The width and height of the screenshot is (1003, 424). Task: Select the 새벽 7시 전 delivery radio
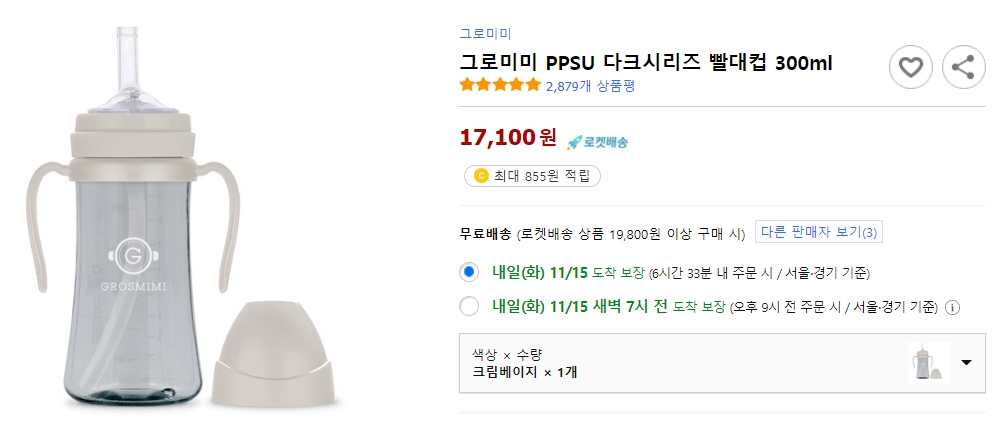point(469,307)
